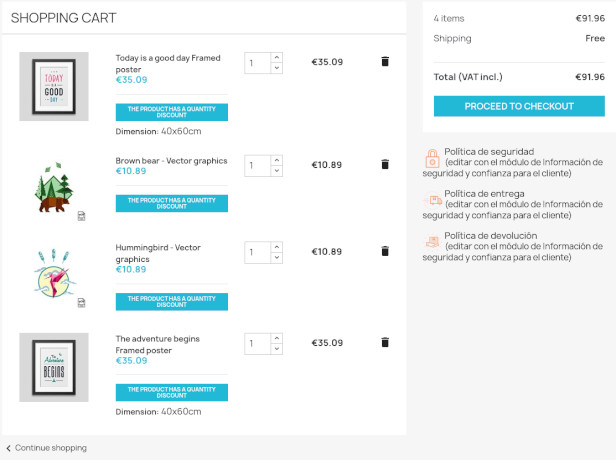This screenshot has height=460, width=616.
Task: Decrease quantity of The adventure begins poster
Action: click(277, 349)
